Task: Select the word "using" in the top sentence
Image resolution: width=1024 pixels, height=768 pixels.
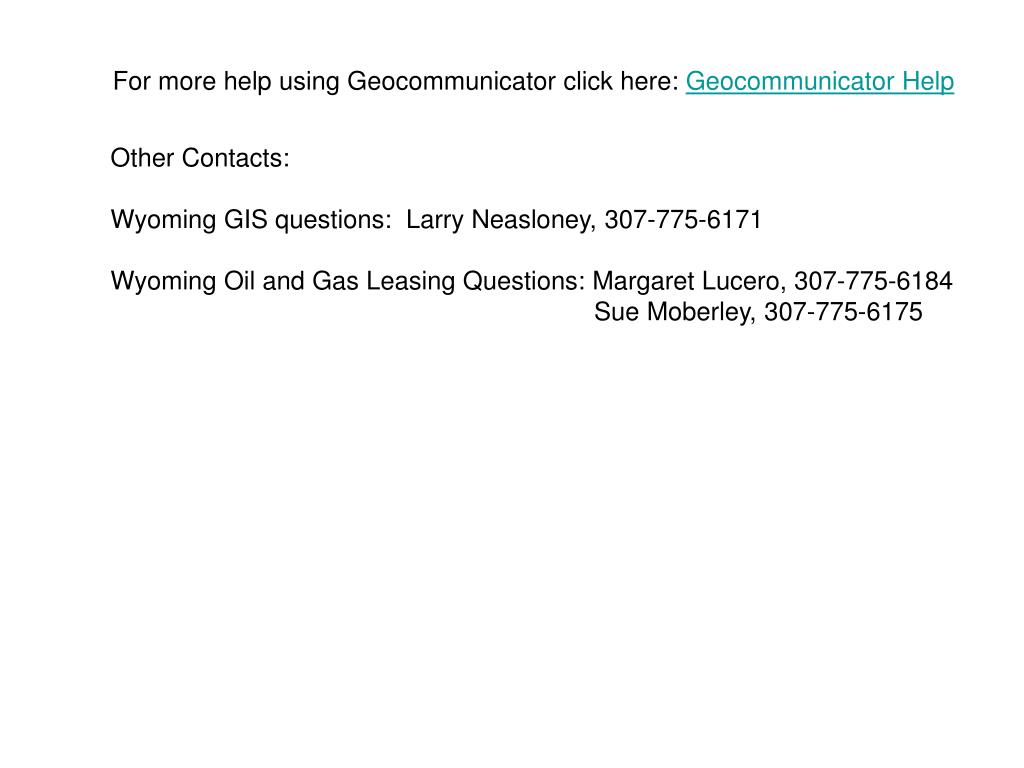Action: tap(309, 83)
